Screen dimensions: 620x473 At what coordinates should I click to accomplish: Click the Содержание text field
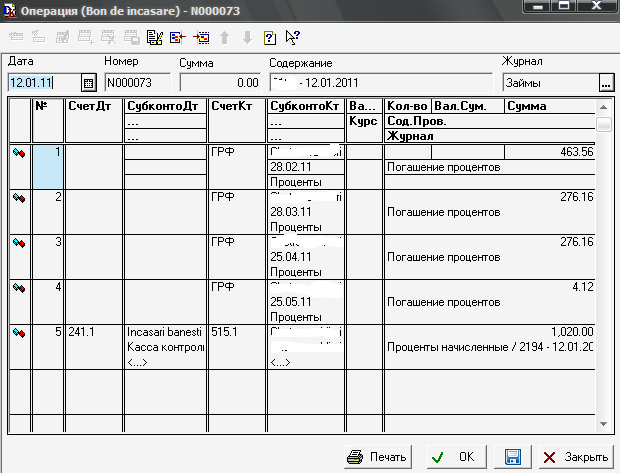pos(380,83)
